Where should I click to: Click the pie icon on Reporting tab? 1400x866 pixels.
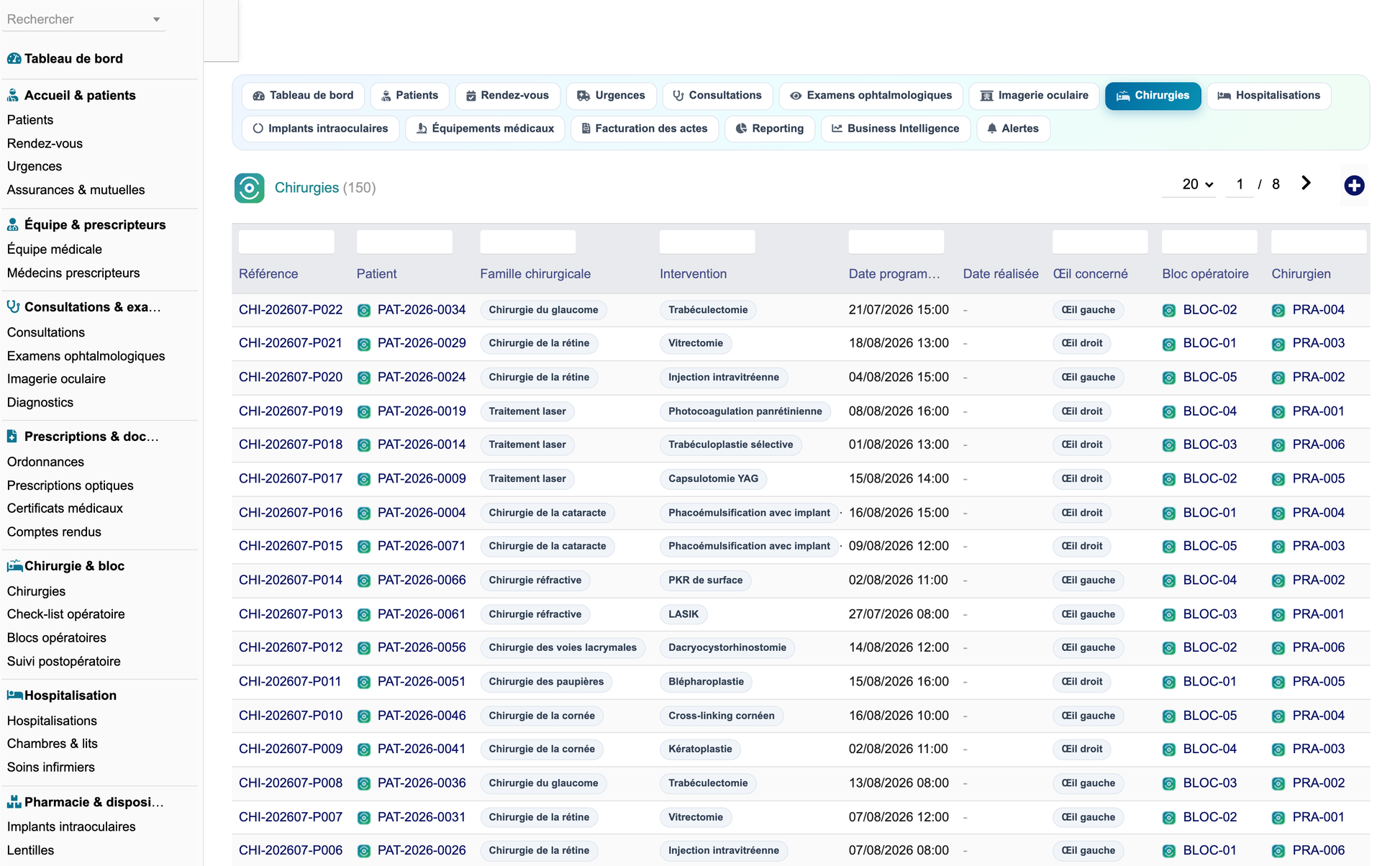pyautogui.click(x=741, y=129)
